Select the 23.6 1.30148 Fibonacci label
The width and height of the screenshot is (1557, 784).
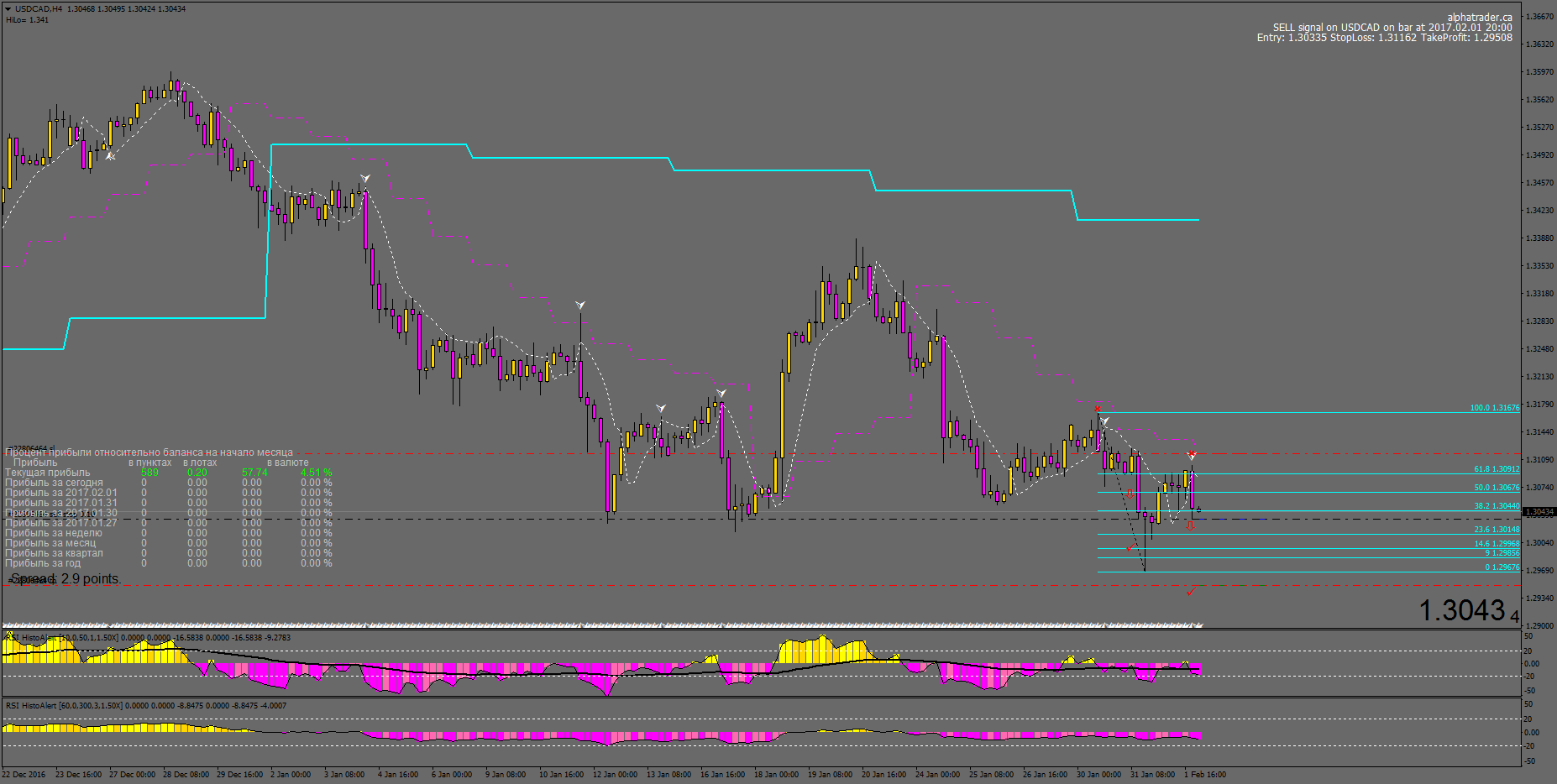(1497, 530)
